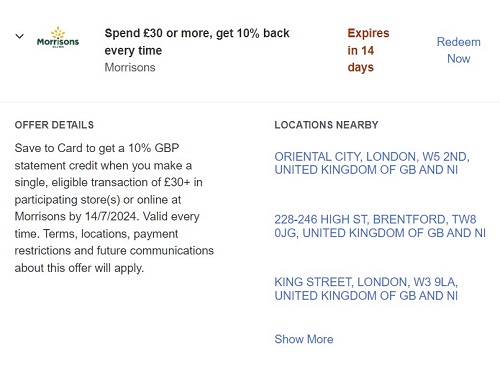Screen dimensions: 500x365
Task: Click 'participating store(s)' in the offer terms
Action: click(x=67, y=200)
